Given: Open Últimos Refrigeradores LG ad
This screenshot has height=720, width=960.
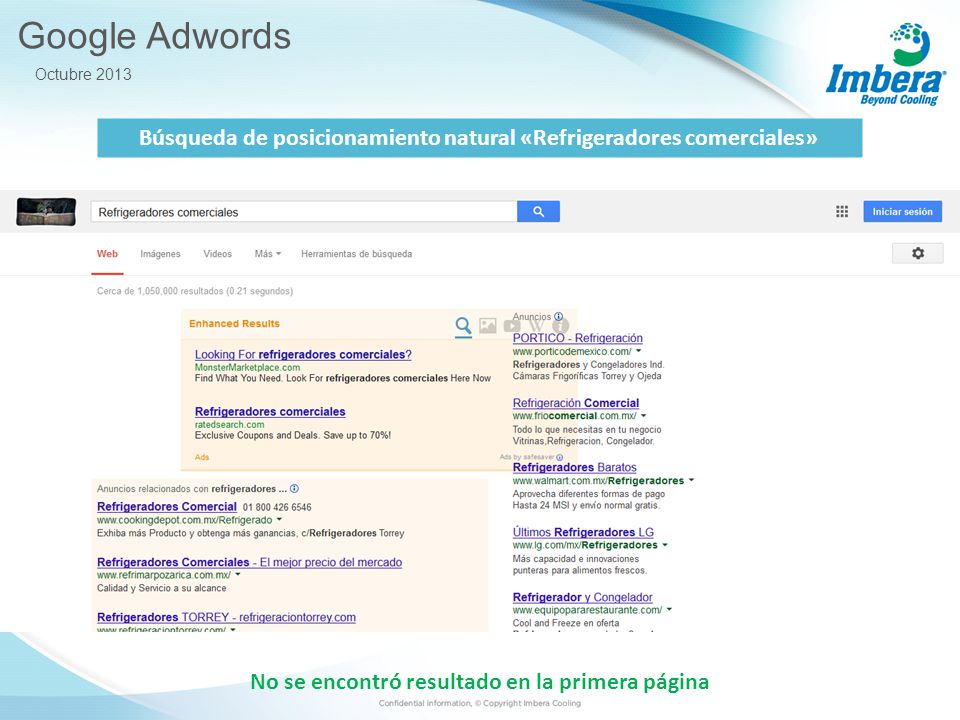Looking at the screenshot, I should 583,532.
